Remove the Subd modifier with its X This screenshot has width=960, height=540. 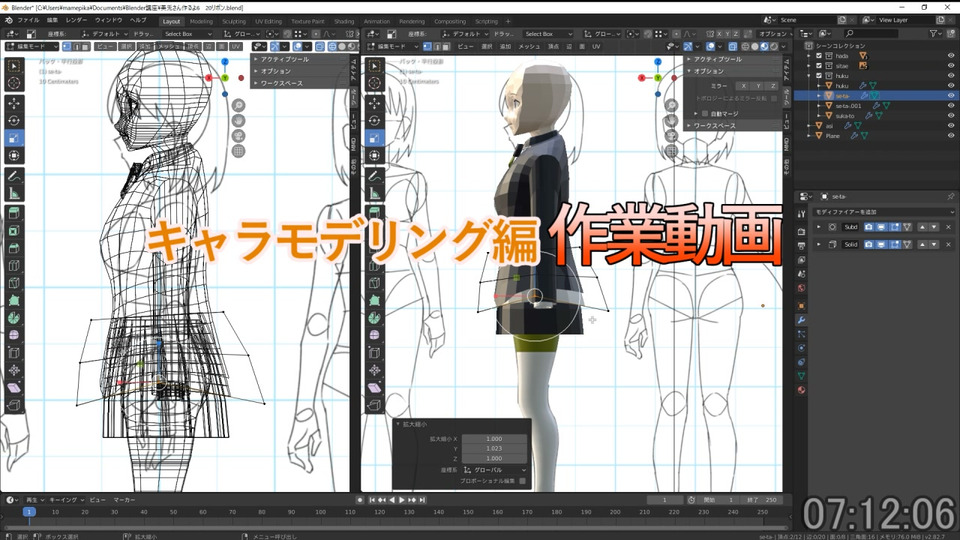pos(948,227)
